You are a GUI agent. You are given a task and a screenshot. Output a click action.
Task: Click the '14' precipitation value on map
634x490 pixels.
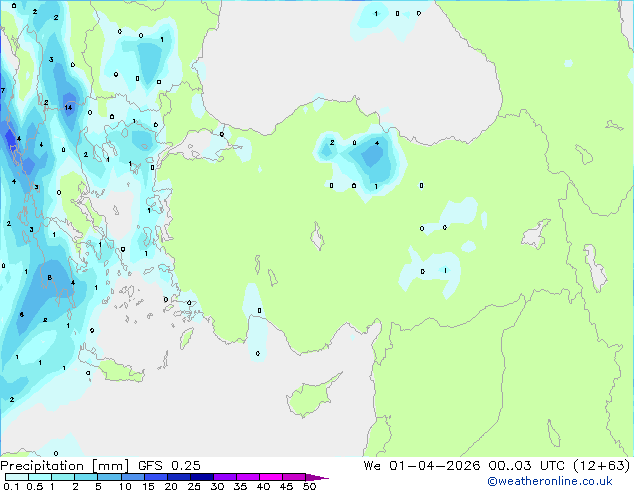68,108
